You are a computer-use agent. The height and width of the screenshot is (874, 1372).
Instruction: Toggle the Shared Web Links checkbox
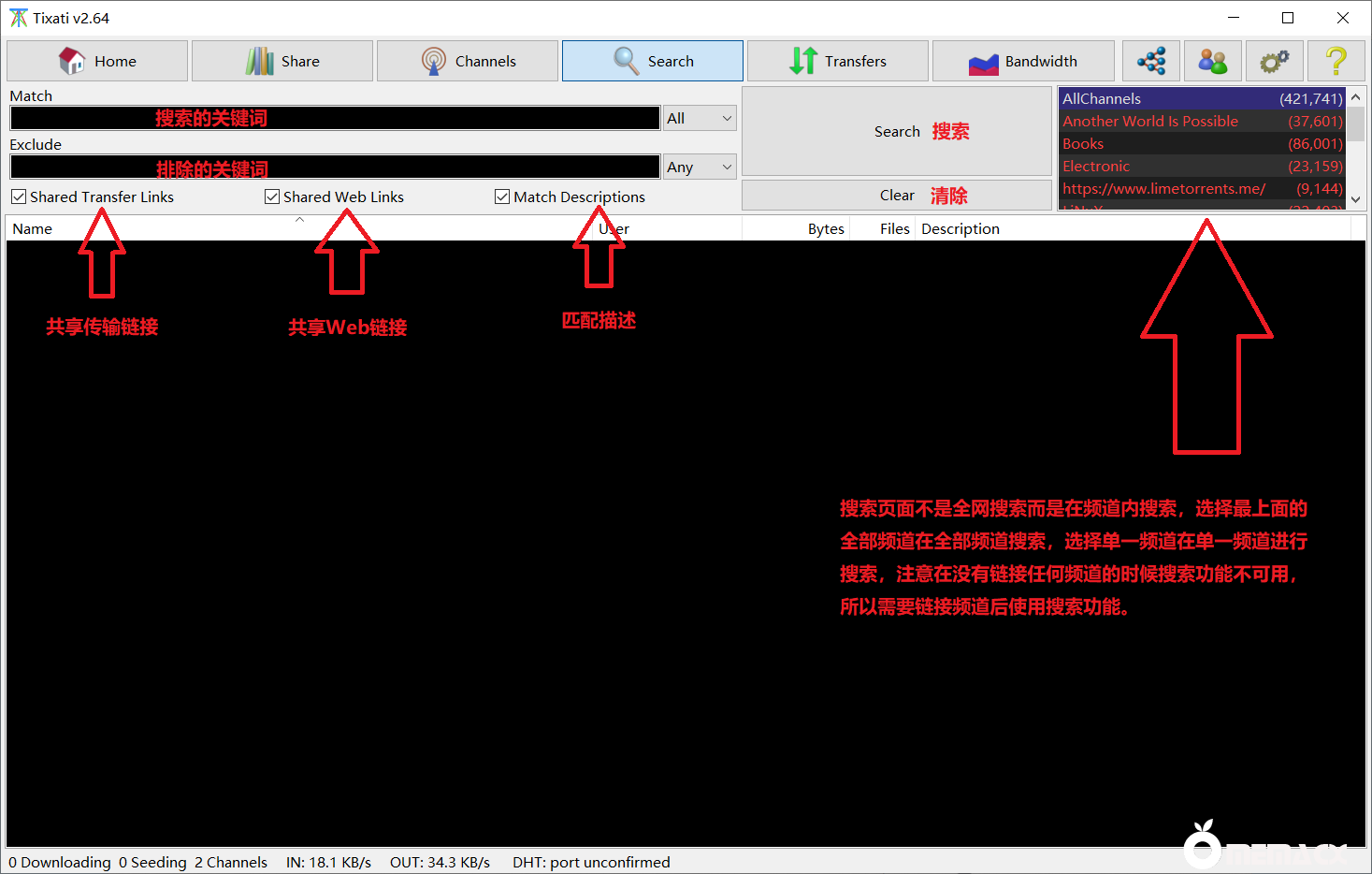(x=272, y=197)
